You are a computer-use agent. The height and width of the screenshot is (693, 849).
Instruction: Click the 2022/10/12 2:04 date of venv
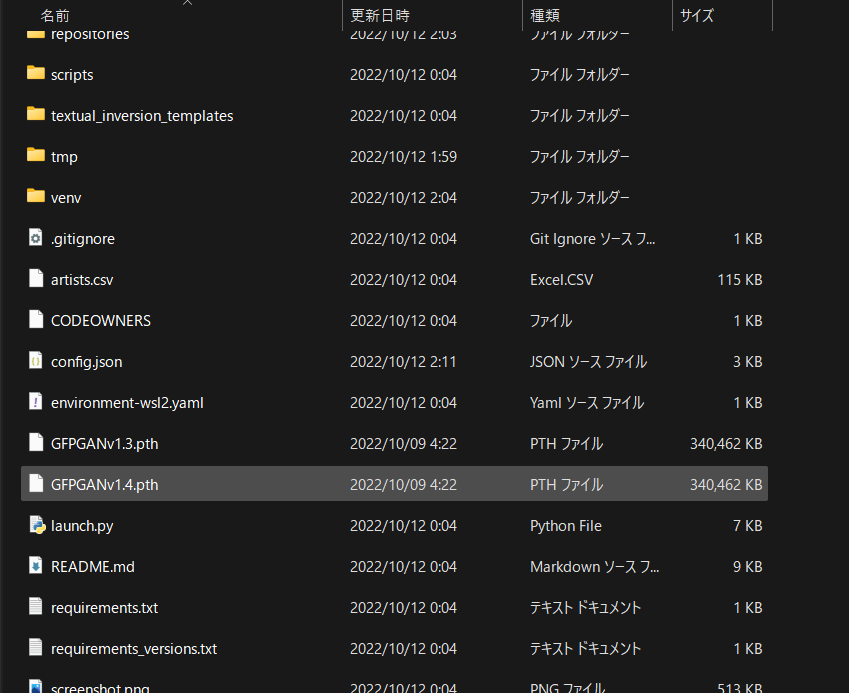pos(403,198)
